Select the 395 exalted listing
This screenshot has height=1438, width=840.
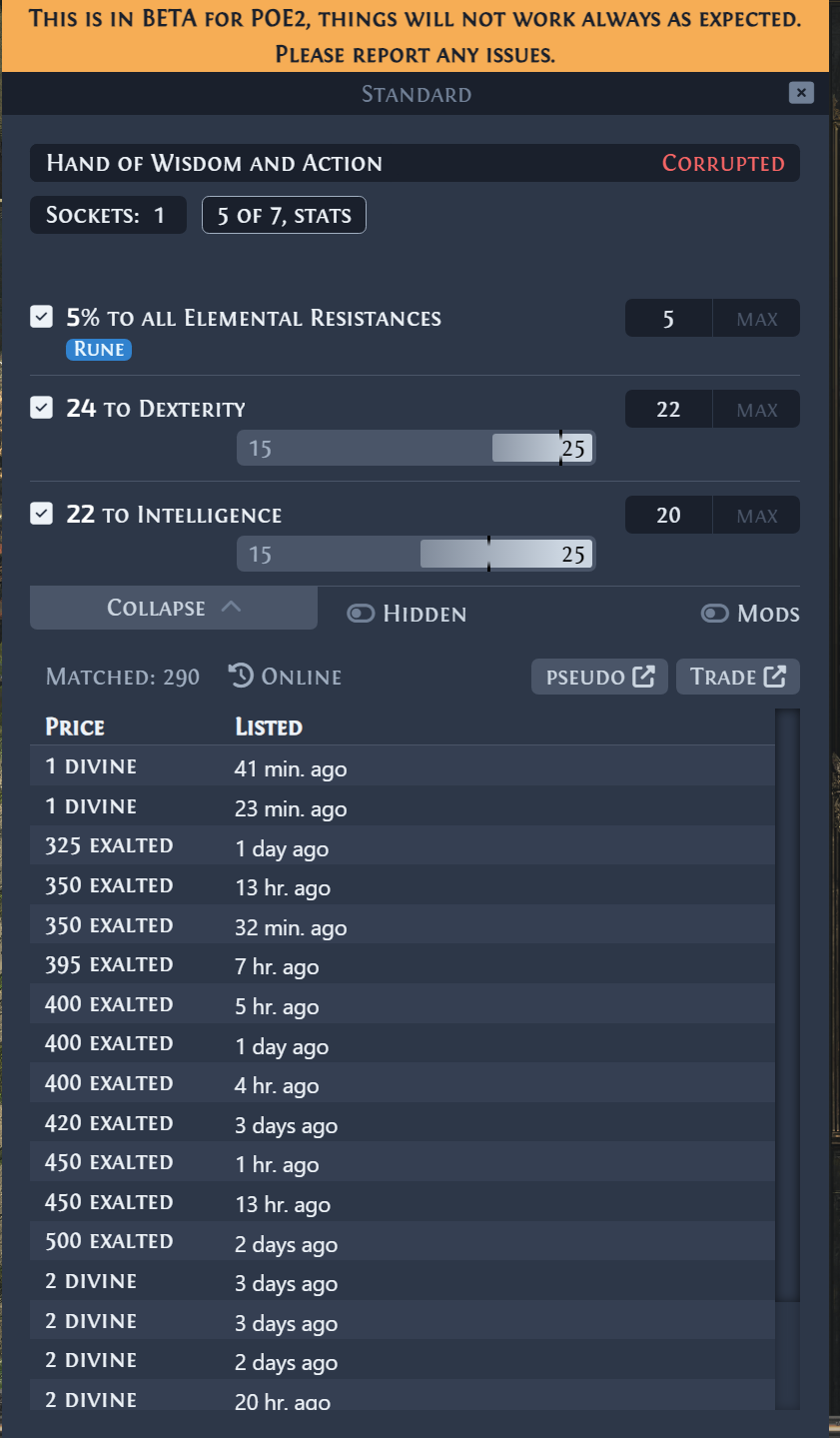coord(403,965)
